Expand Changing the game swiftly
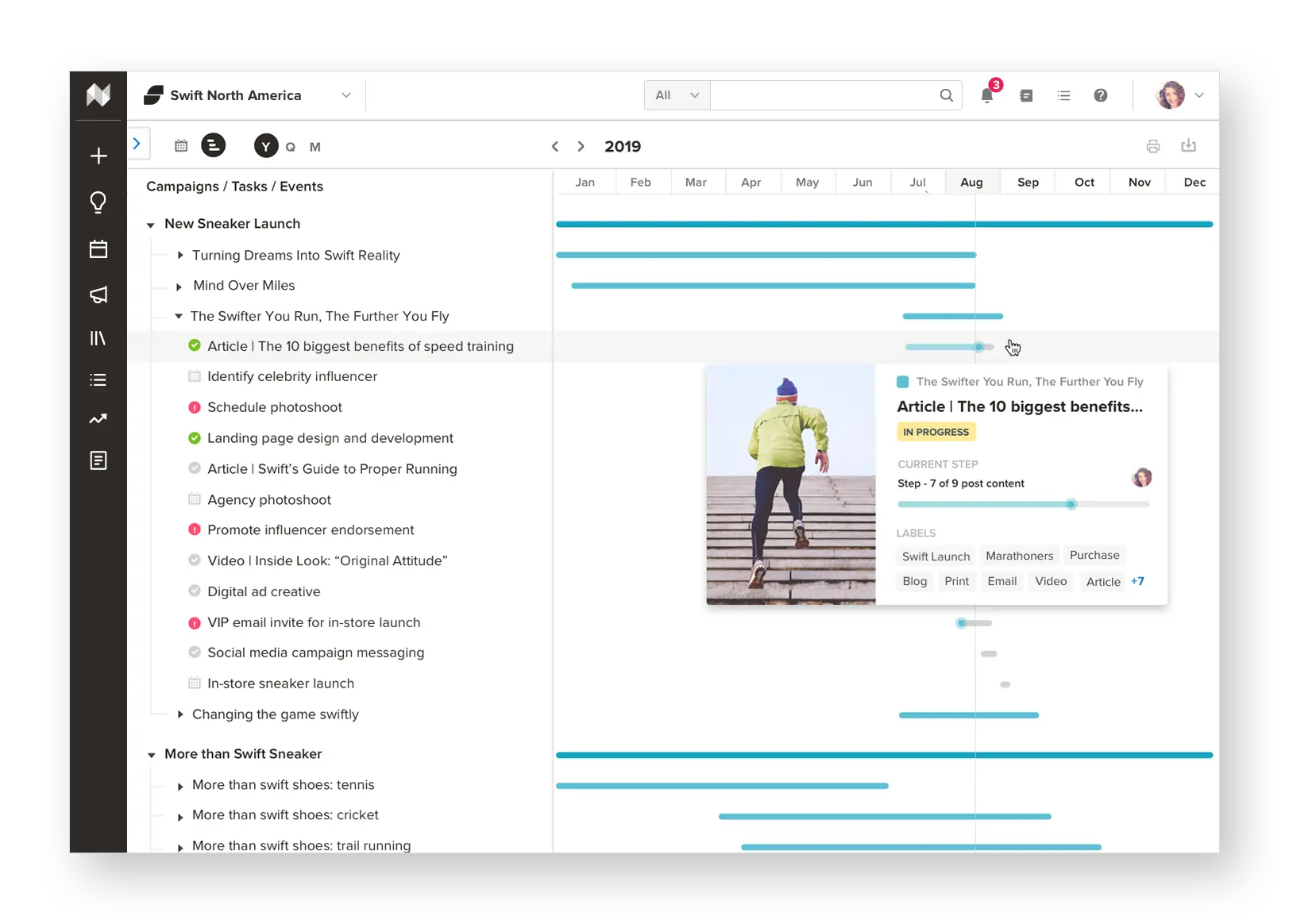The width and height of the screenshot is (1289, 924). (180, 714)
